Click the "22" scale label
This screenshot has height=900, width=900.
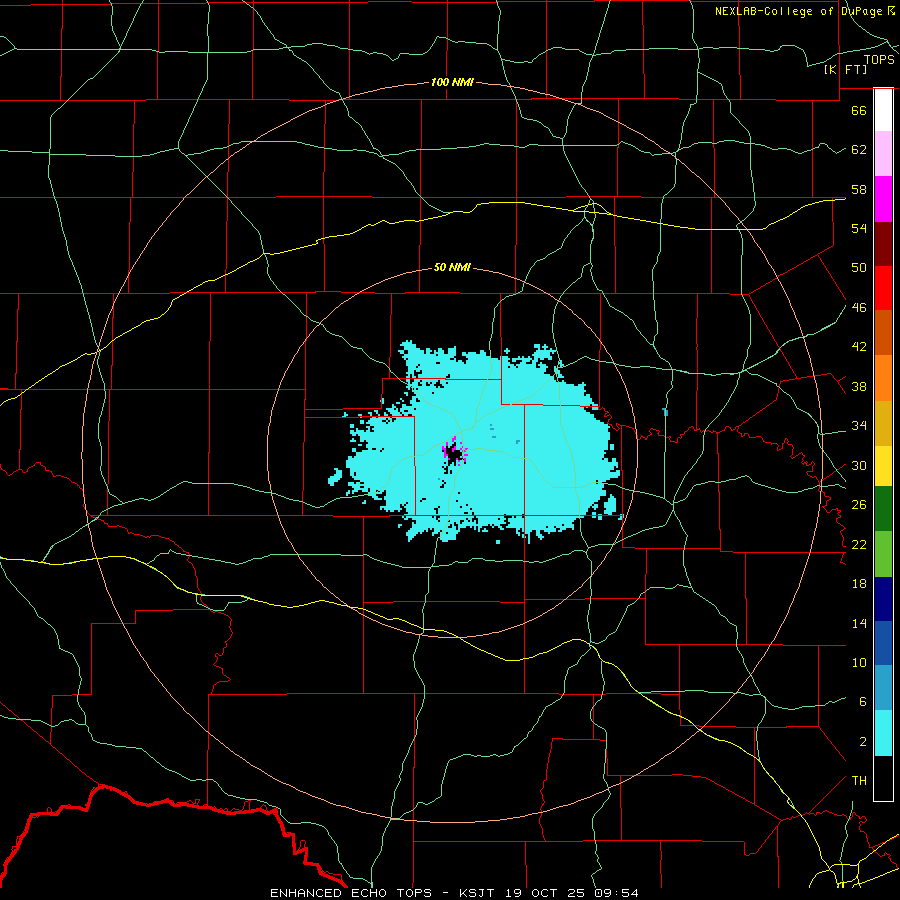click(859, 545)
